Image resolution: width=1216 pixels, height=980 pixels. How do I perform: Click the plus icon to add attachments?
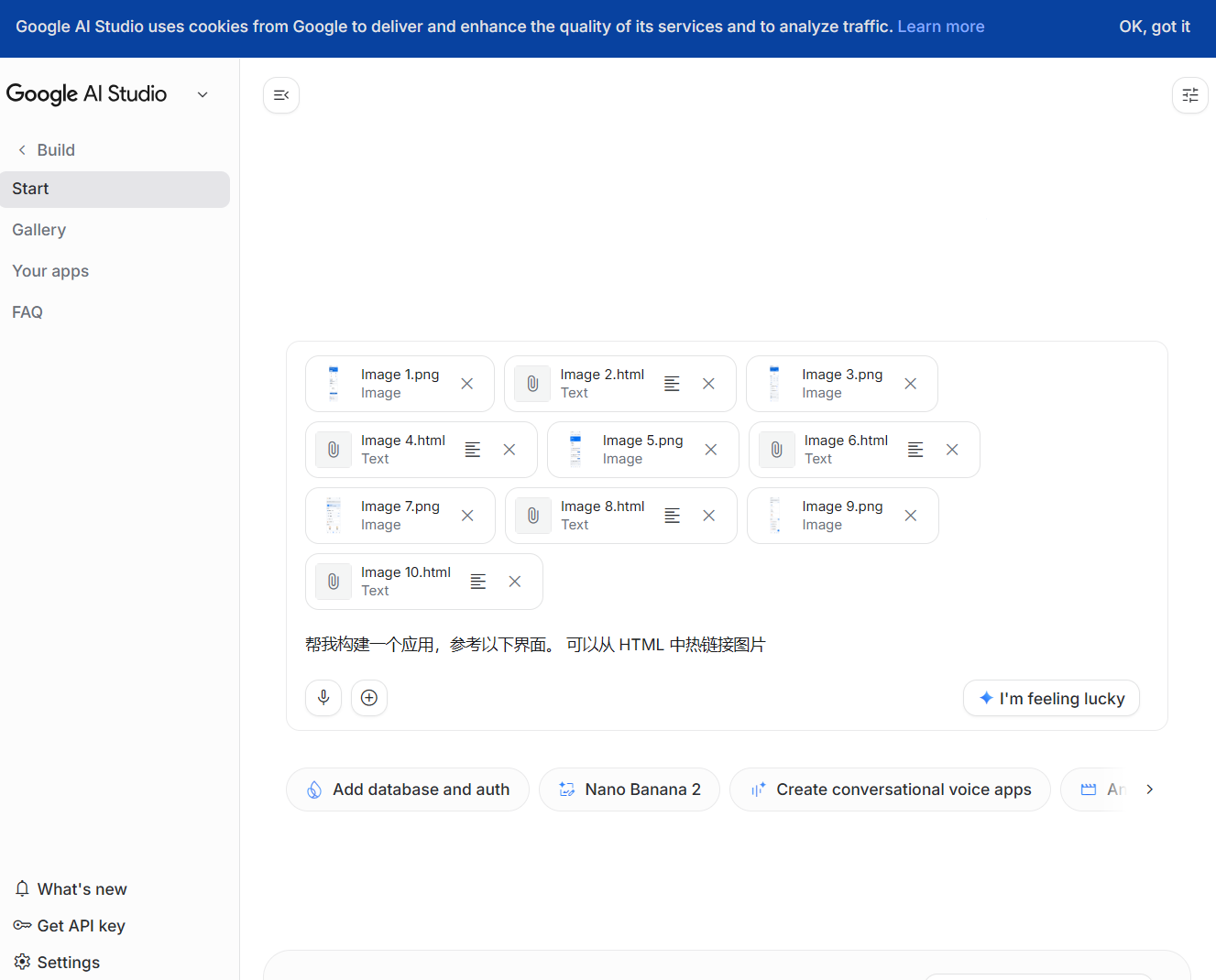pos(369,698)
